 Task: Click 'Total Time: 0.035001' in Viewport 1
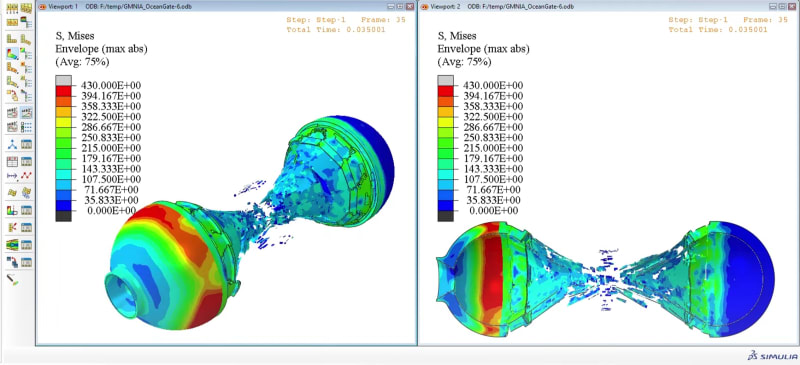336,30
